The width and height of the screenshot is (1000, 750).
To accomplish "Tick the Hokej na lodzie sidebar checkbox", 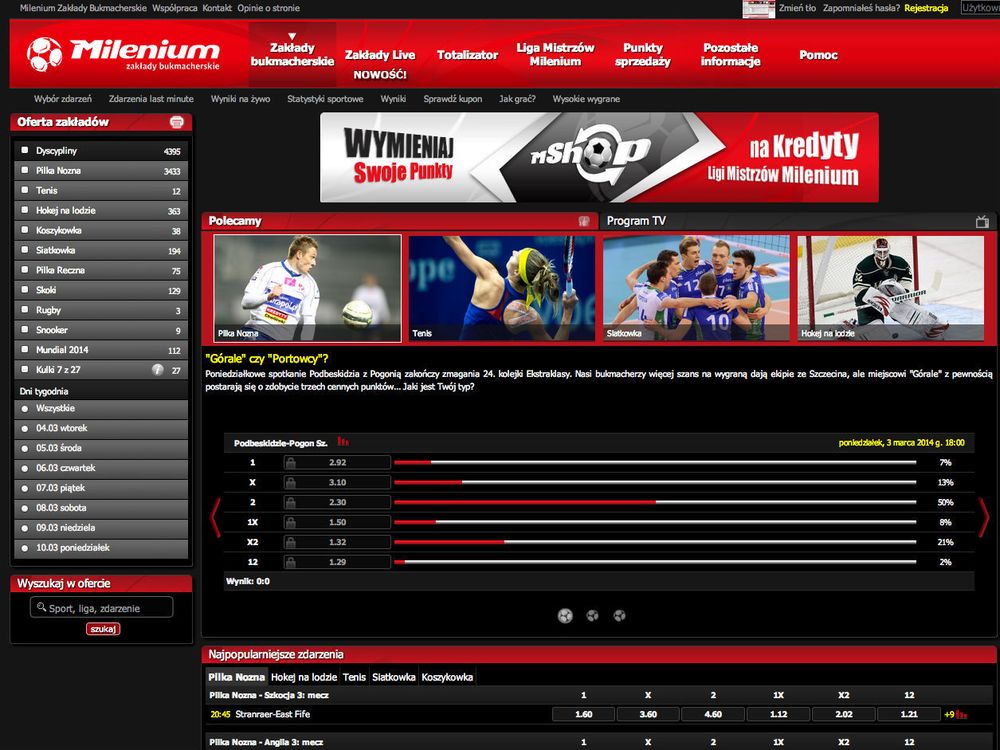I will [x=25, y=210].
